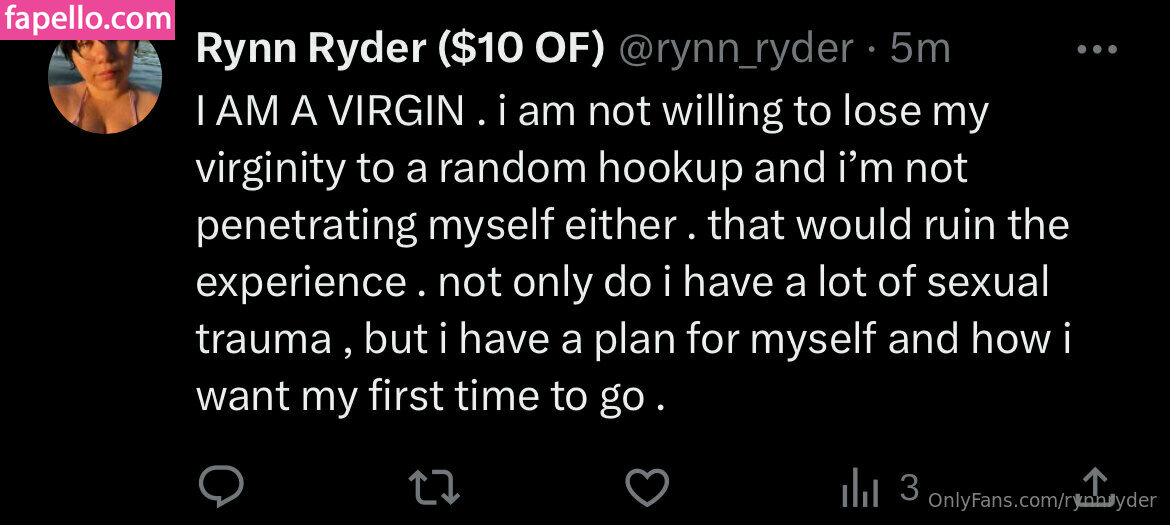Open the view analytics bar chart icon
The width and height of the screenshot is (1170, 525).
coord(860,488)
